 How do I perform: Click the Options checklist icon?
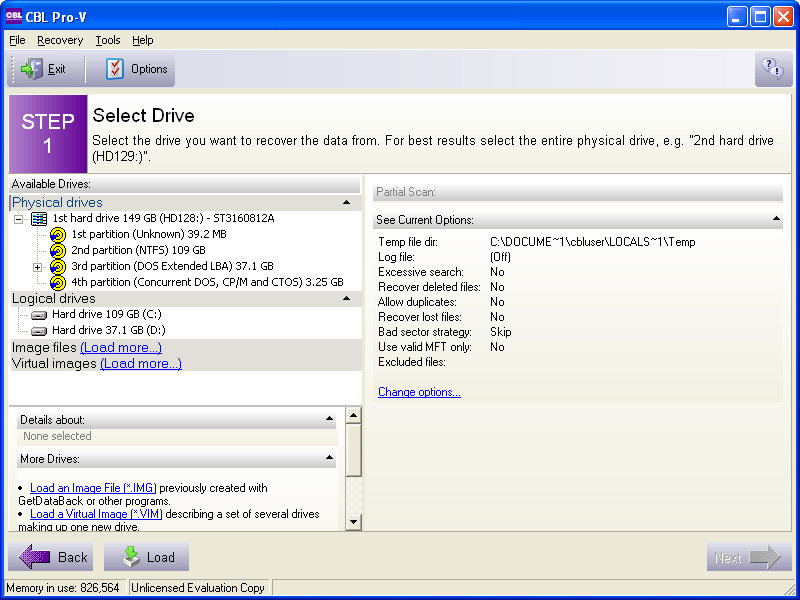[x=115, y=69]
